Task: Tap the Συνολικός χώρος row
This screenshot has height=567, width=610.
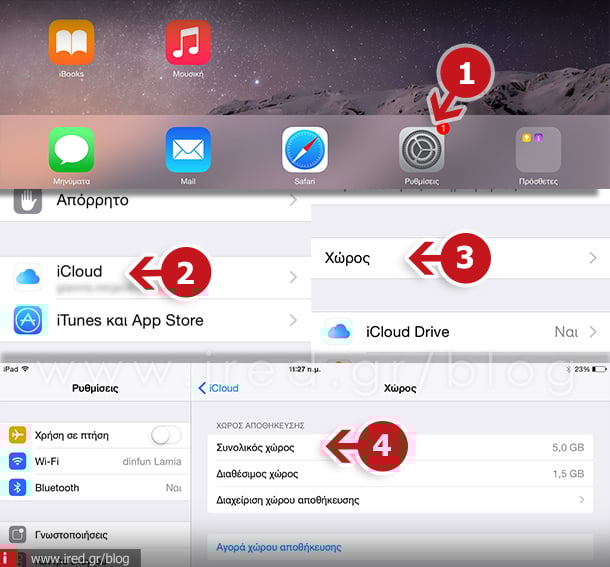Action: coord(400,448)
